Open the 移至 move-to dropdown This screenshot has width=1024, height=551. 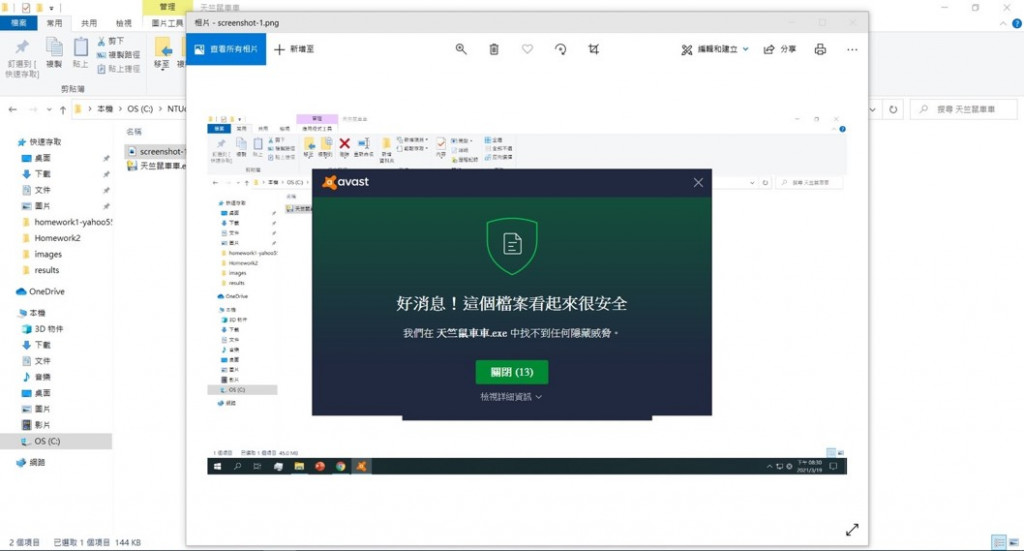click(162, 54)
